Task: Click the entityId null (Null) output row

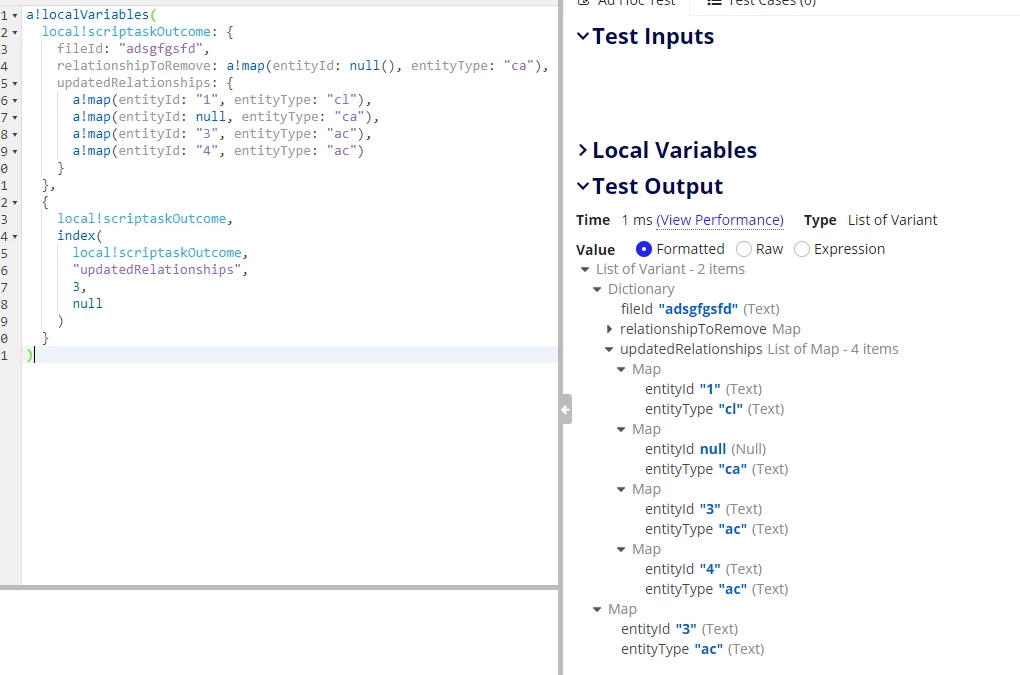Action: pos(705,449)
